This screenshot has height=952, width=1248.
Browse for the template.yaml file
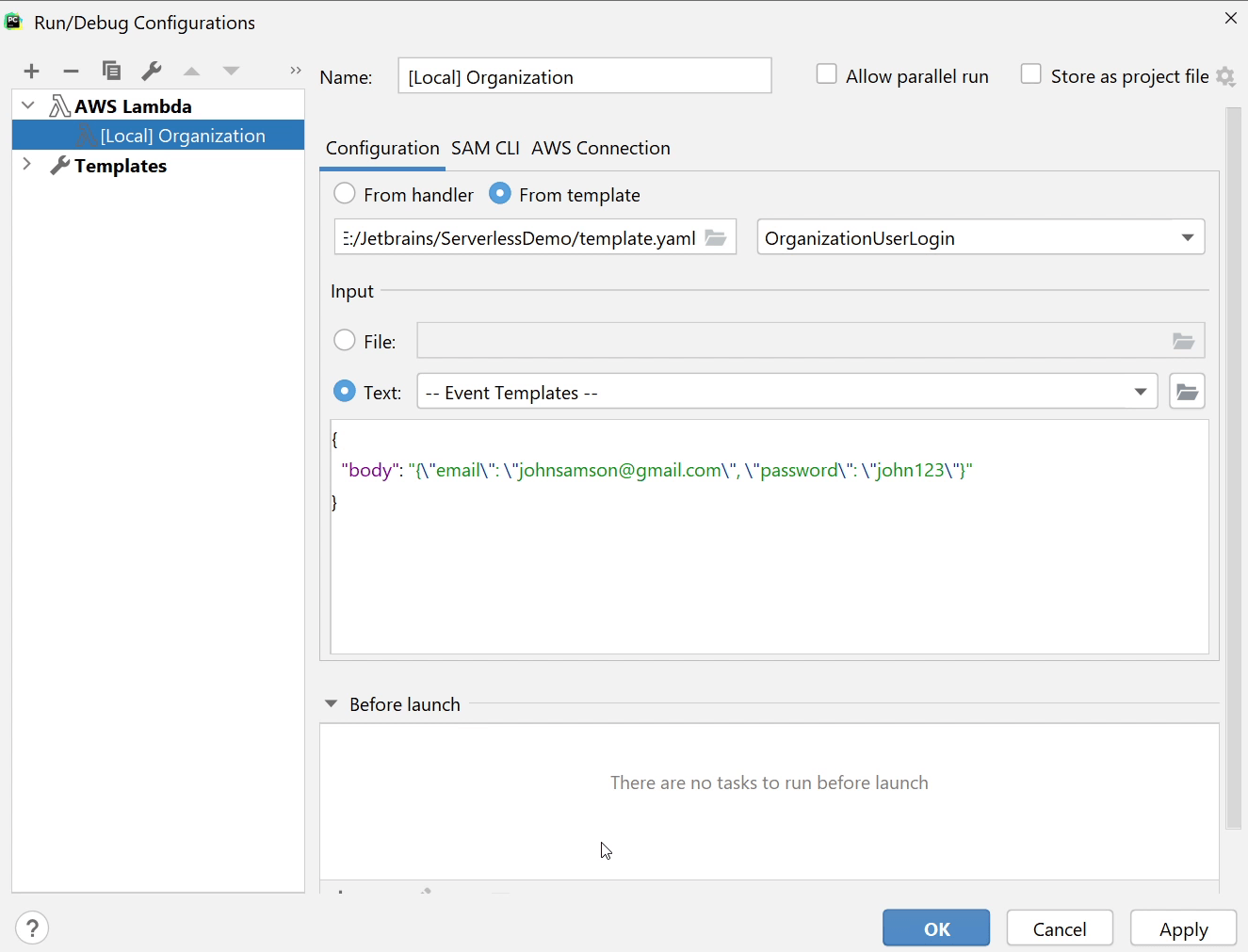[717, 237]
